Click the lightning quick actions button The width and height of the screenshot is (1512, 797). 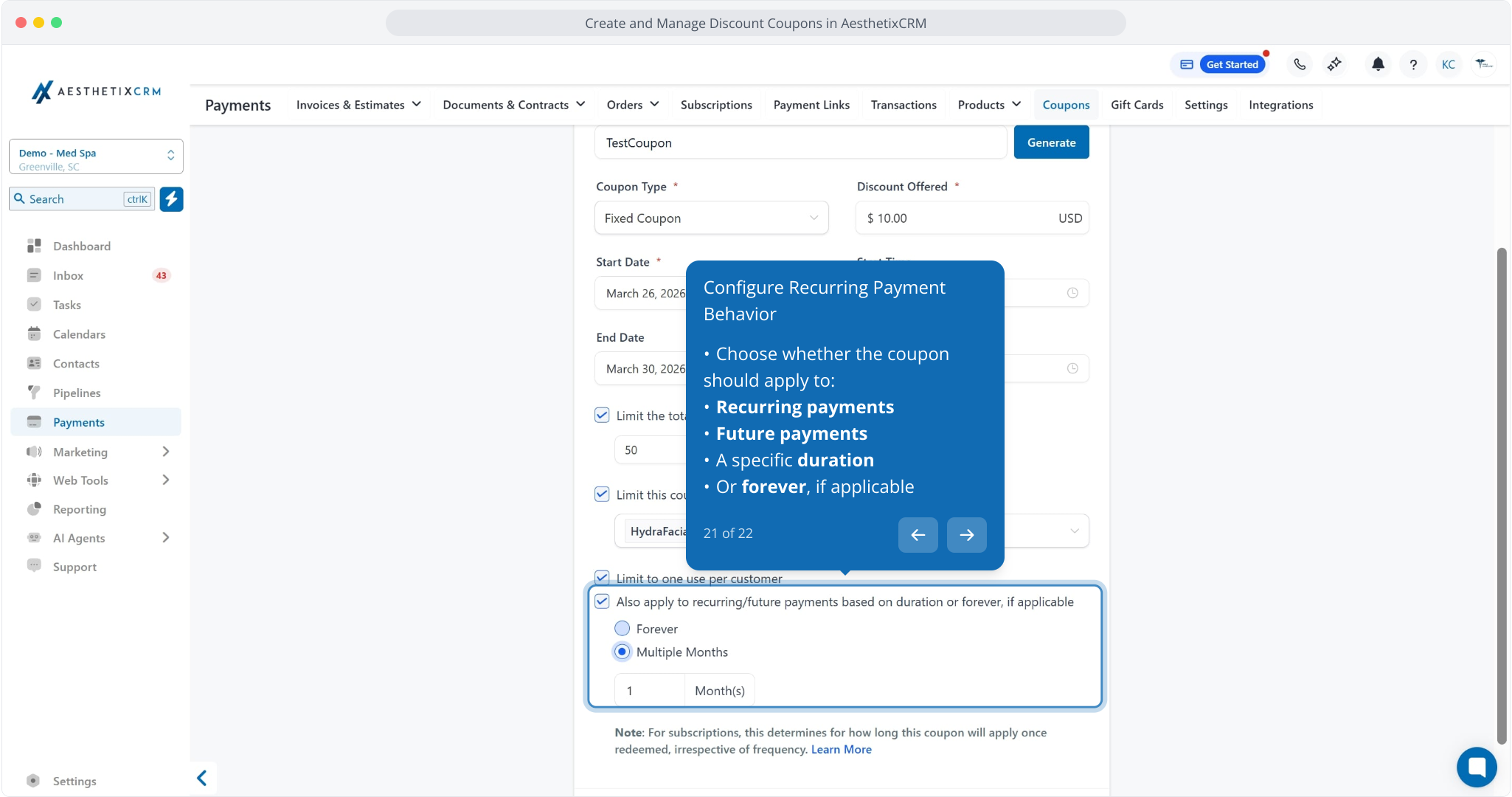tap(171, 199)
